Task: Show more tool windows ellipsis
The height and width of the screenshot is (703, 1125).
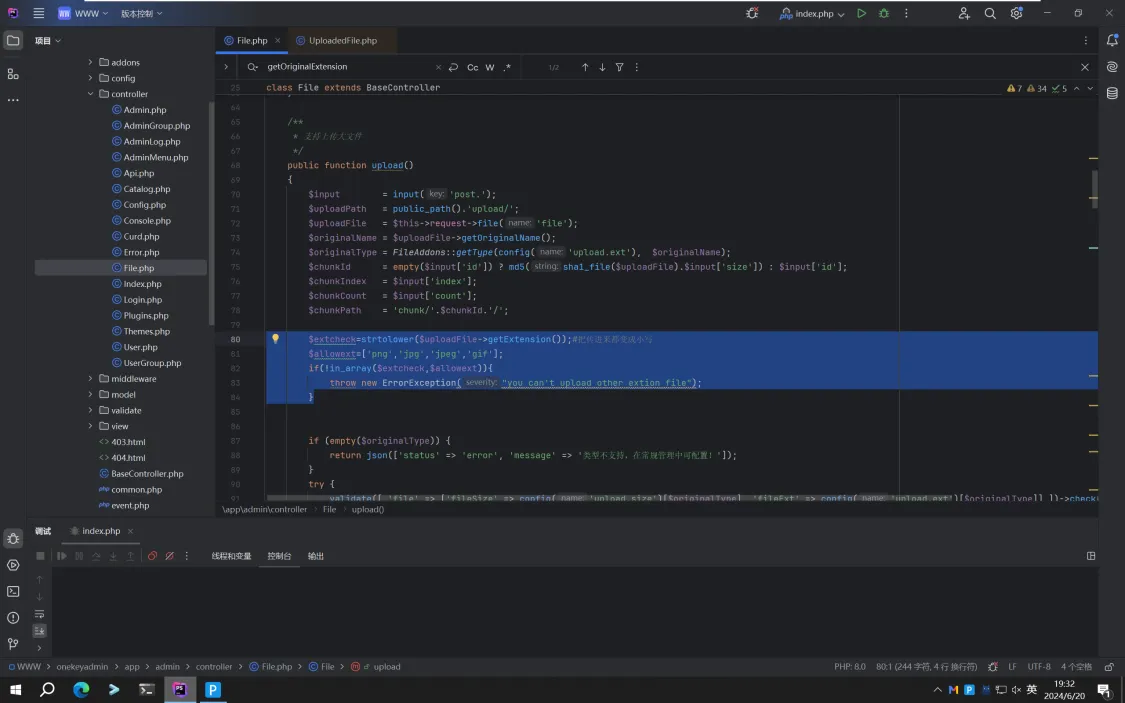Action: pos(13,100)
